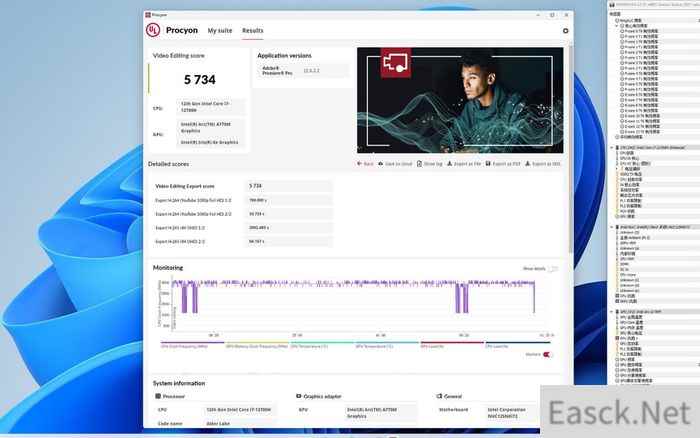Show the benchmark log

(x=429, y=164)
